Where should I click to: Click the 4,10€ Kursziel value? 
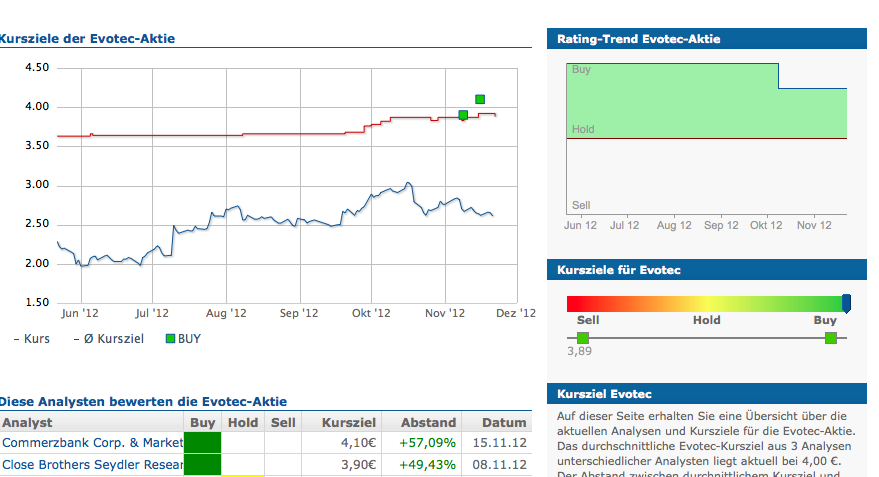click(358, 443)
